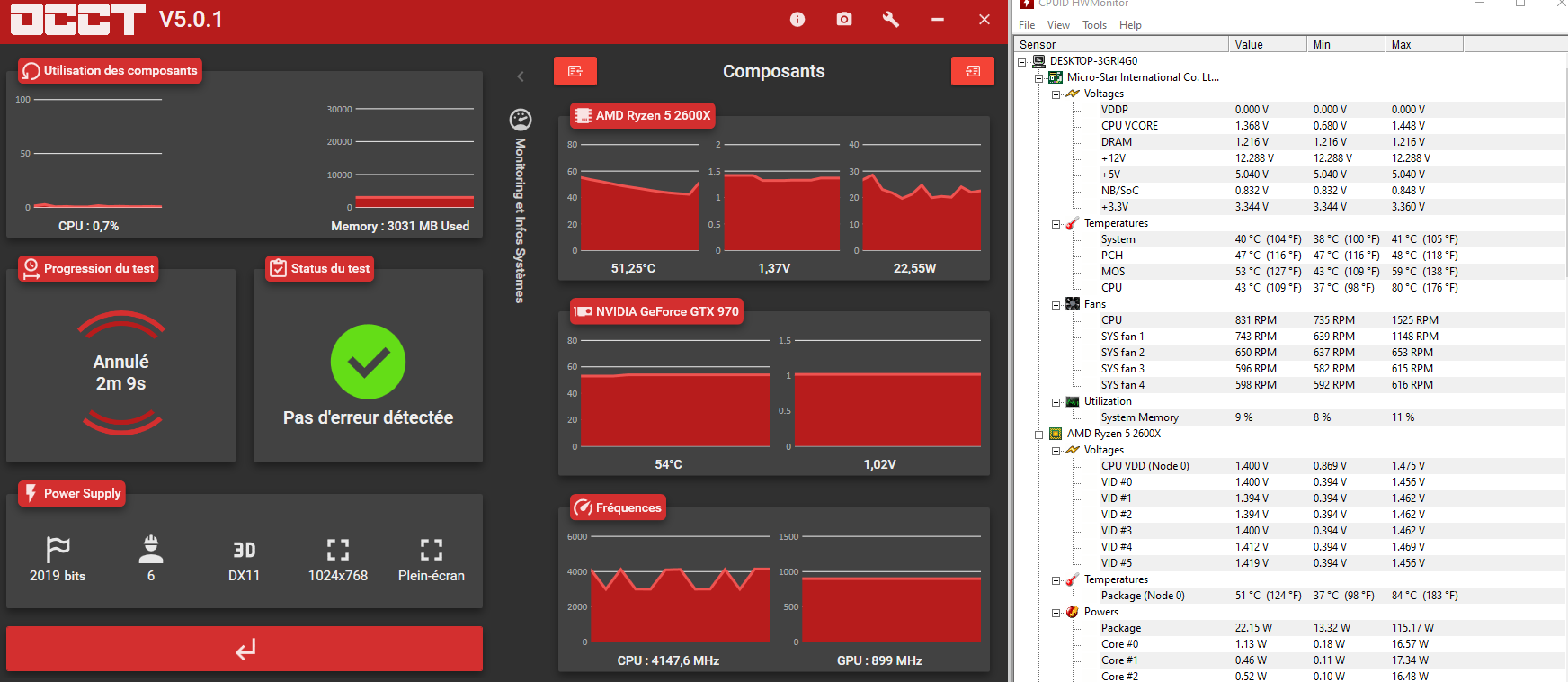The image size is (1568, 682).
Task: Open the OCCT info icon
Action: tap(797, 20)
